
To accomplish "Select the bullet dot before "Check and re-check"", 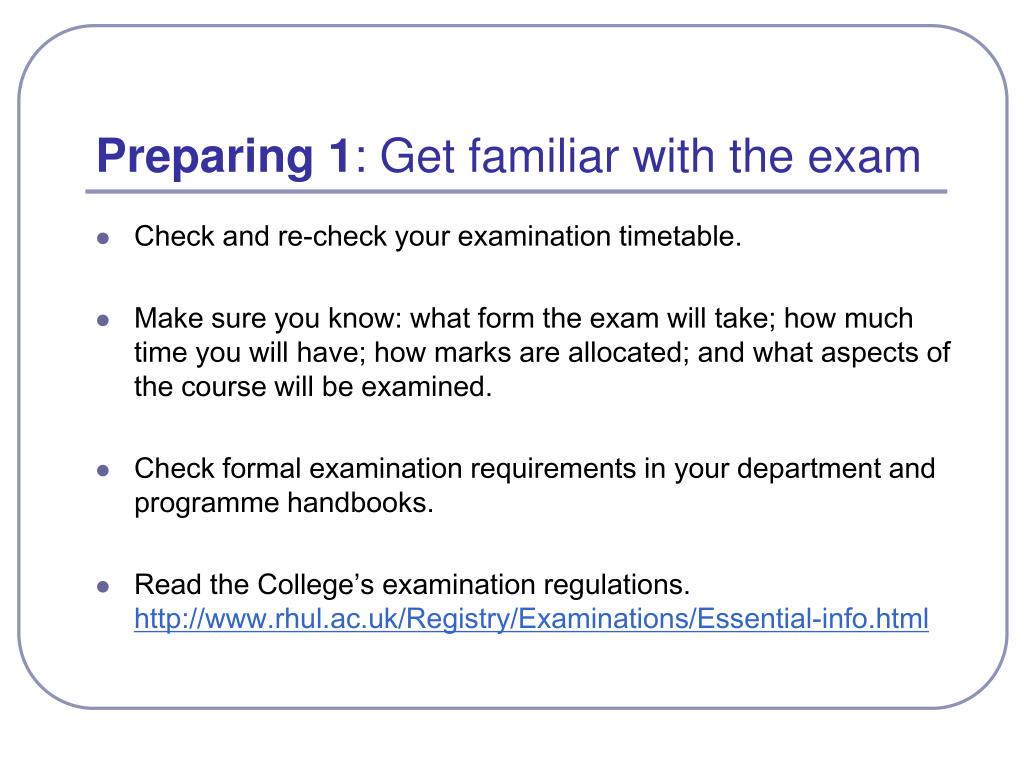I will 103,238.
